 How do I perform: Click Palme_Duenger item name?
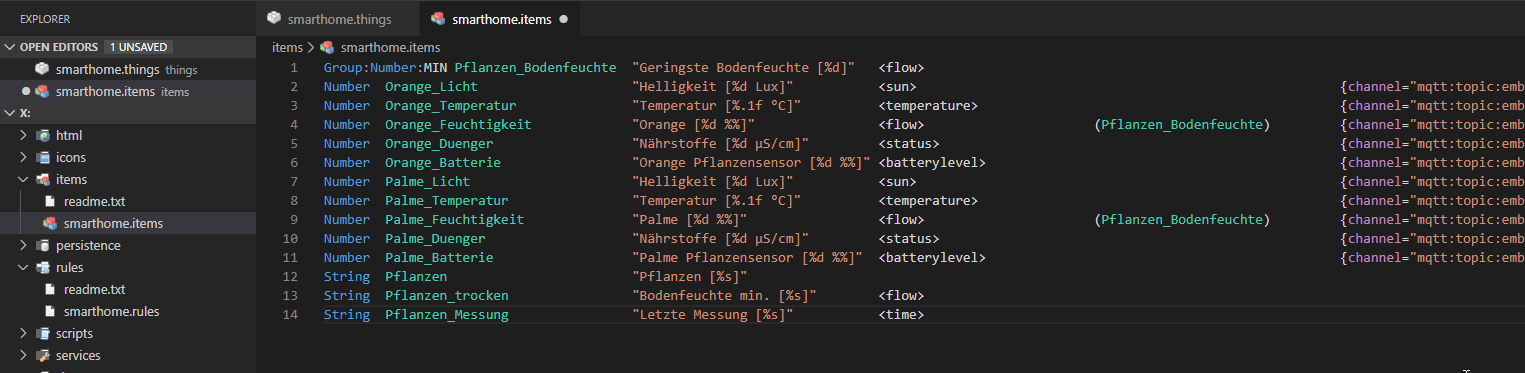coord(435,239)
